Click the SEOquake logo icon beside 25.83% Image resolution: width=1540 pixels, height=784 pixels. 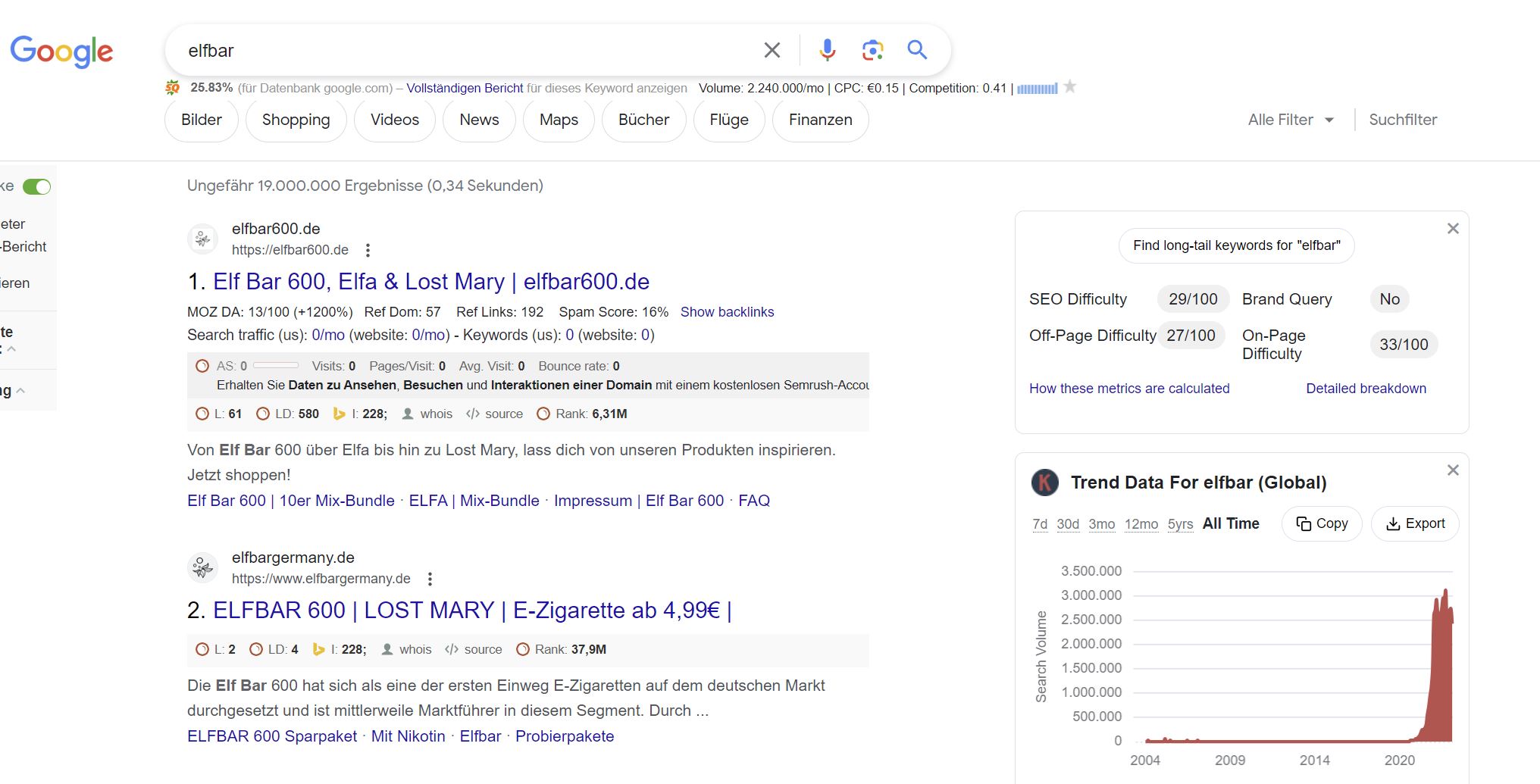pyautogui.click(x=173, y=88)
